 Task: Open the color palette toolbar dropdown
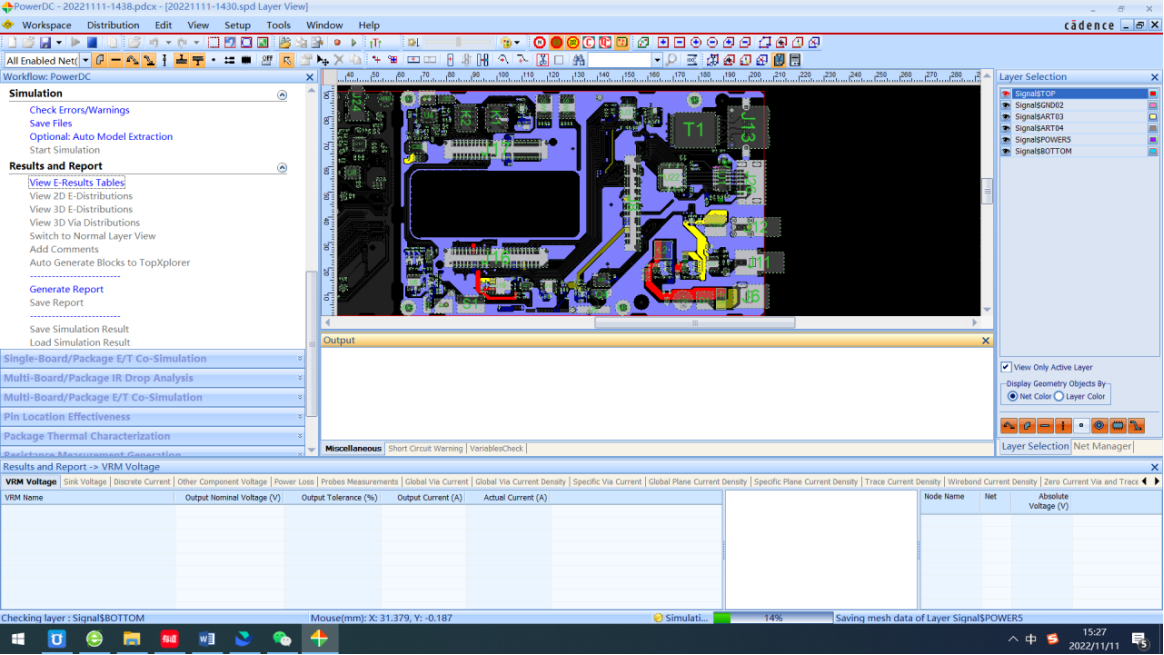coord(517,42)
